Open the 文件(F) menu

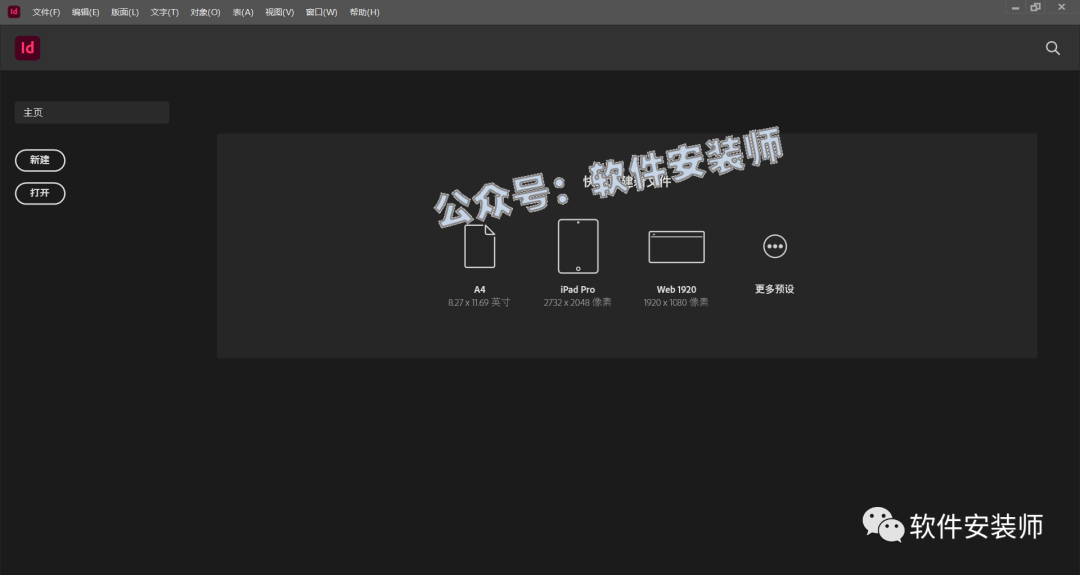coord(46,12)
